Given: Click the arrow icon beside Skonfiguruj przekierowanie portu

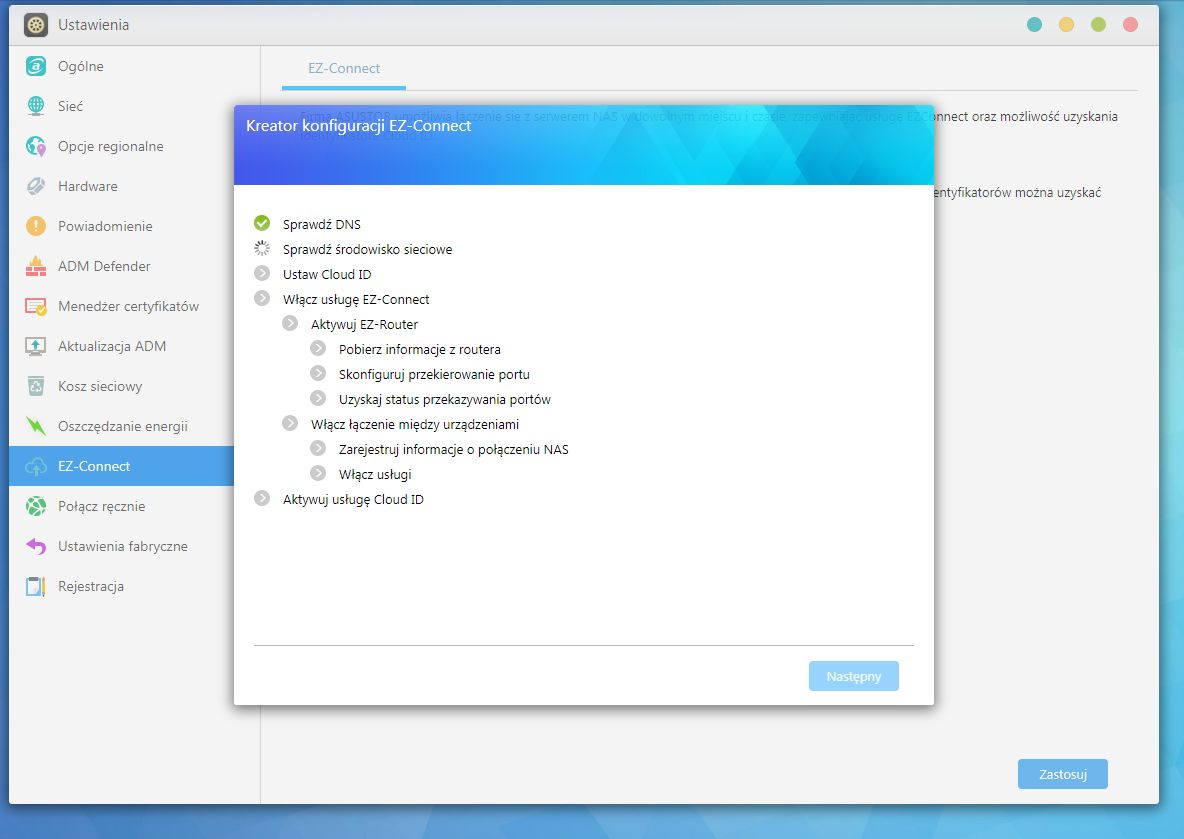Looking at the screenshot, I should (x=318, y=373).
